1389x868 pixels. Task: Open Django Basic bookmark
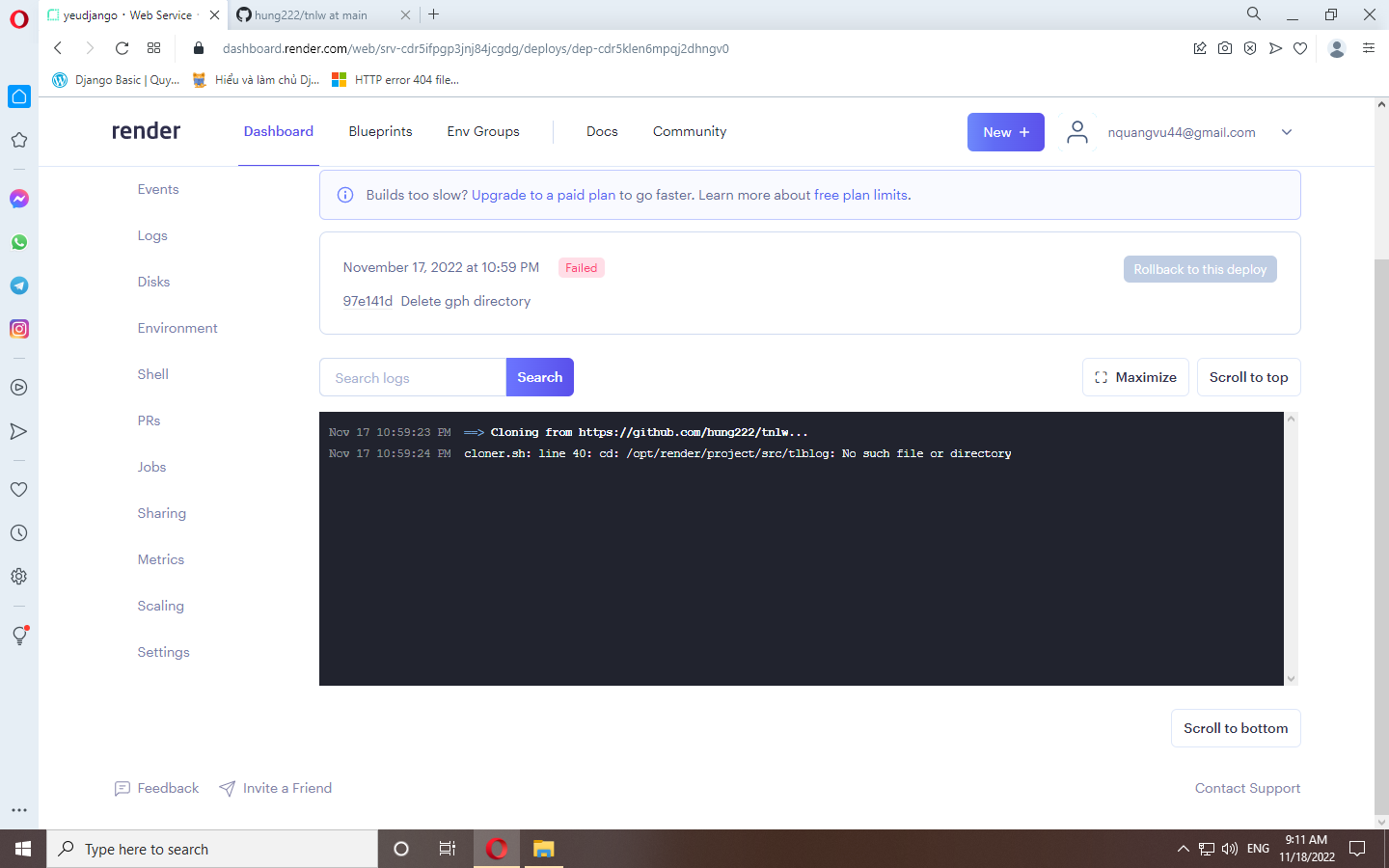(116, 80)
